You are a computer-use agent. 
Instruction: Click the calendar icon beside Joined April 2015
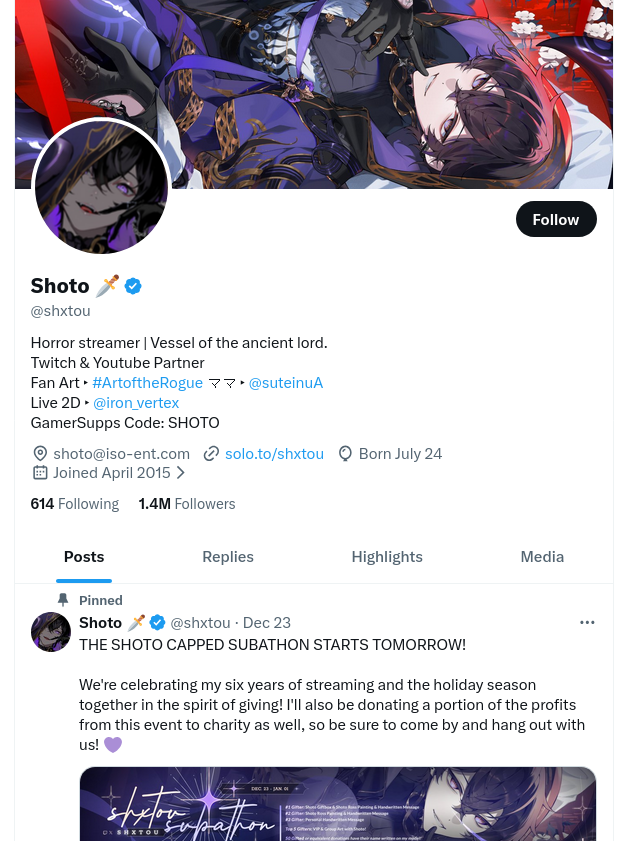coord(40,472)
